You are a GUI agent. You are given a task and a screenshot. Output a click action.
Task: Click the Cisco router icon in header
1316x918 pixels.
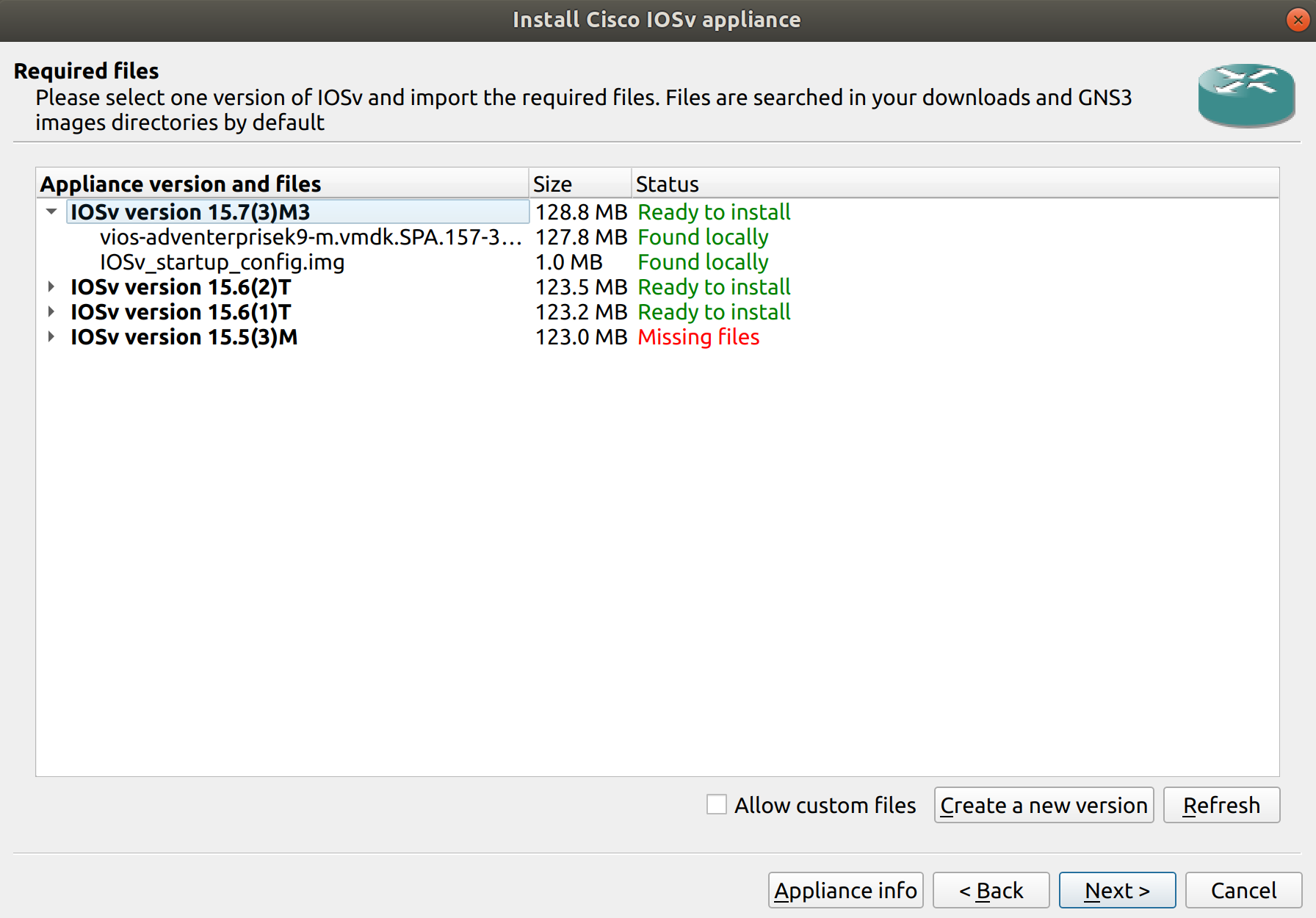[1246, 95]
